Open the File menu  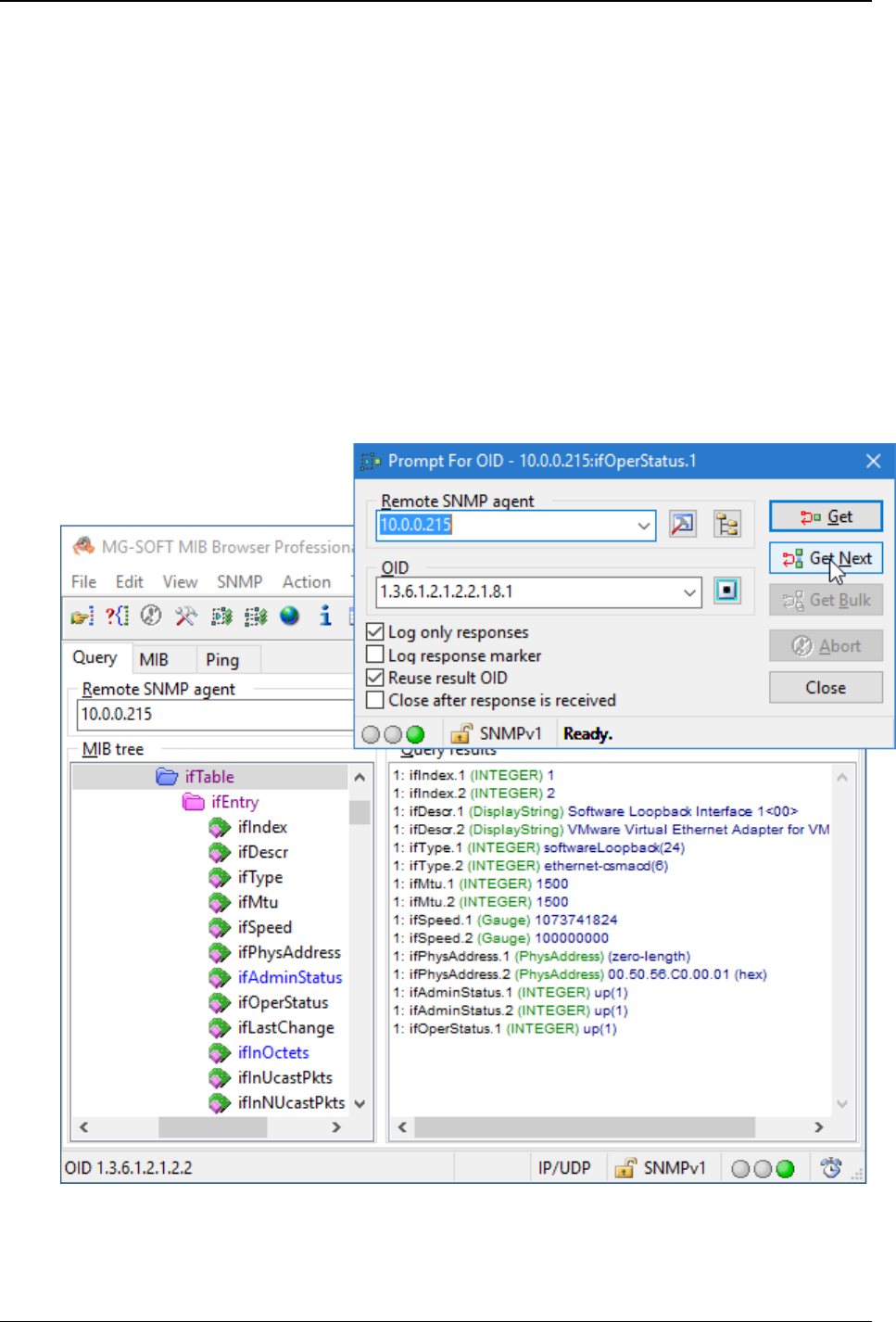pyautogui.click(x=83, y=581)
